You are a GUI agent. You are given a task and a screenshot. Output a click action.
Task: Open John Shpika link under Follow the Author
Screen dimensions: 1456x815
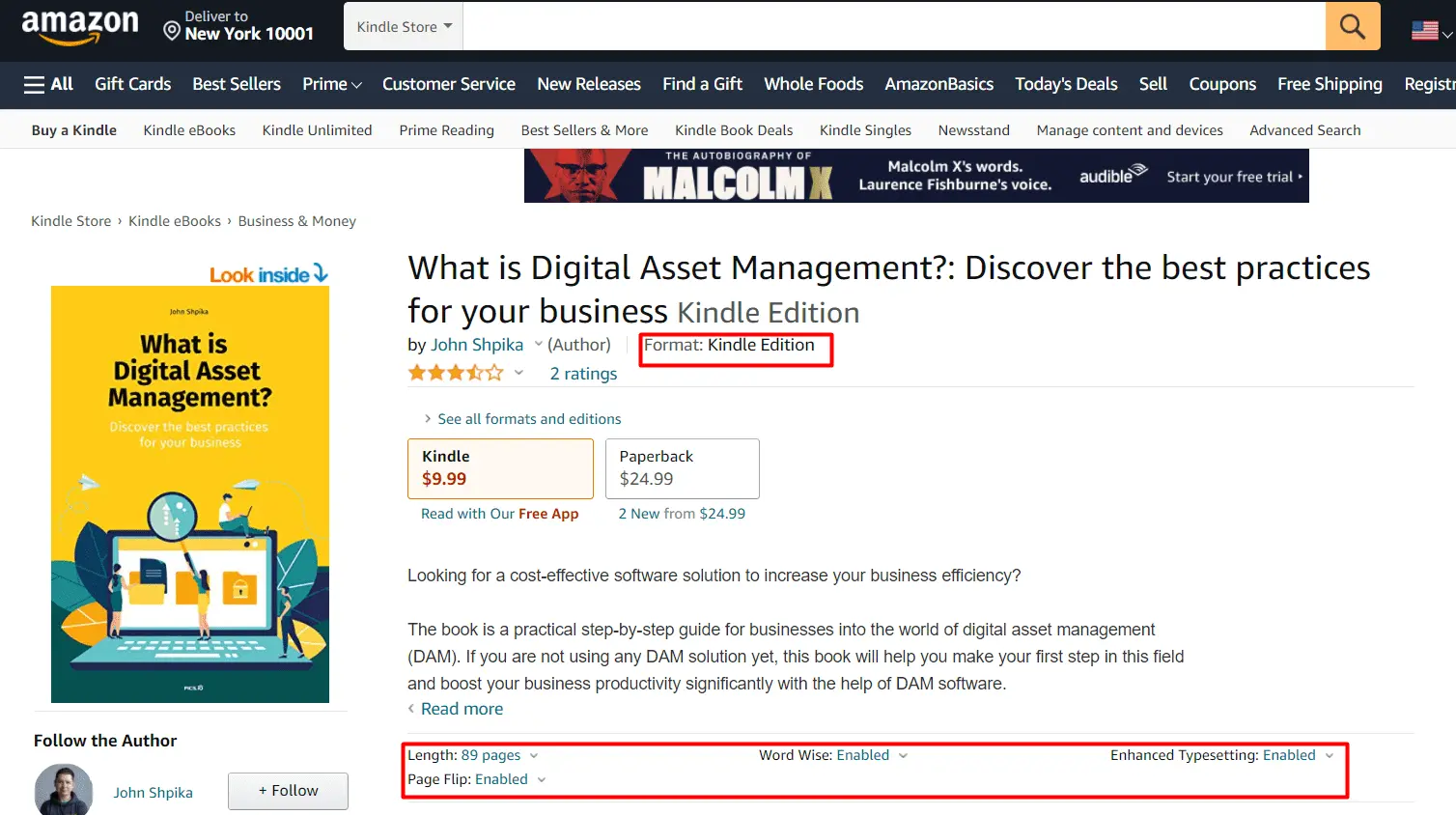click(x=154, y=793)
